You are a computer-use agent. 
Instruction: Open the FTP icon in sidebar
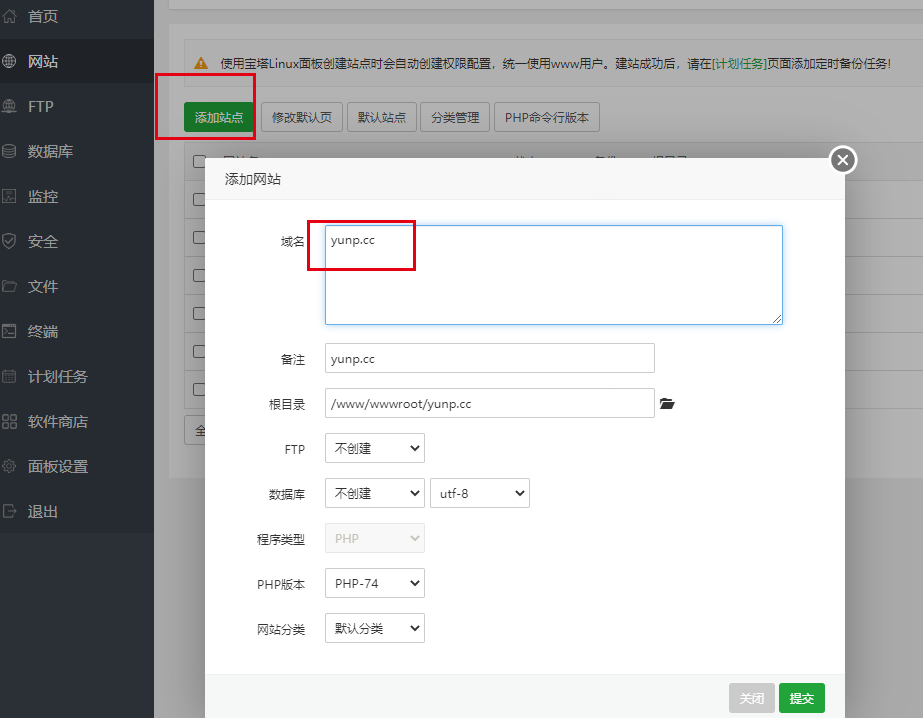9,107
